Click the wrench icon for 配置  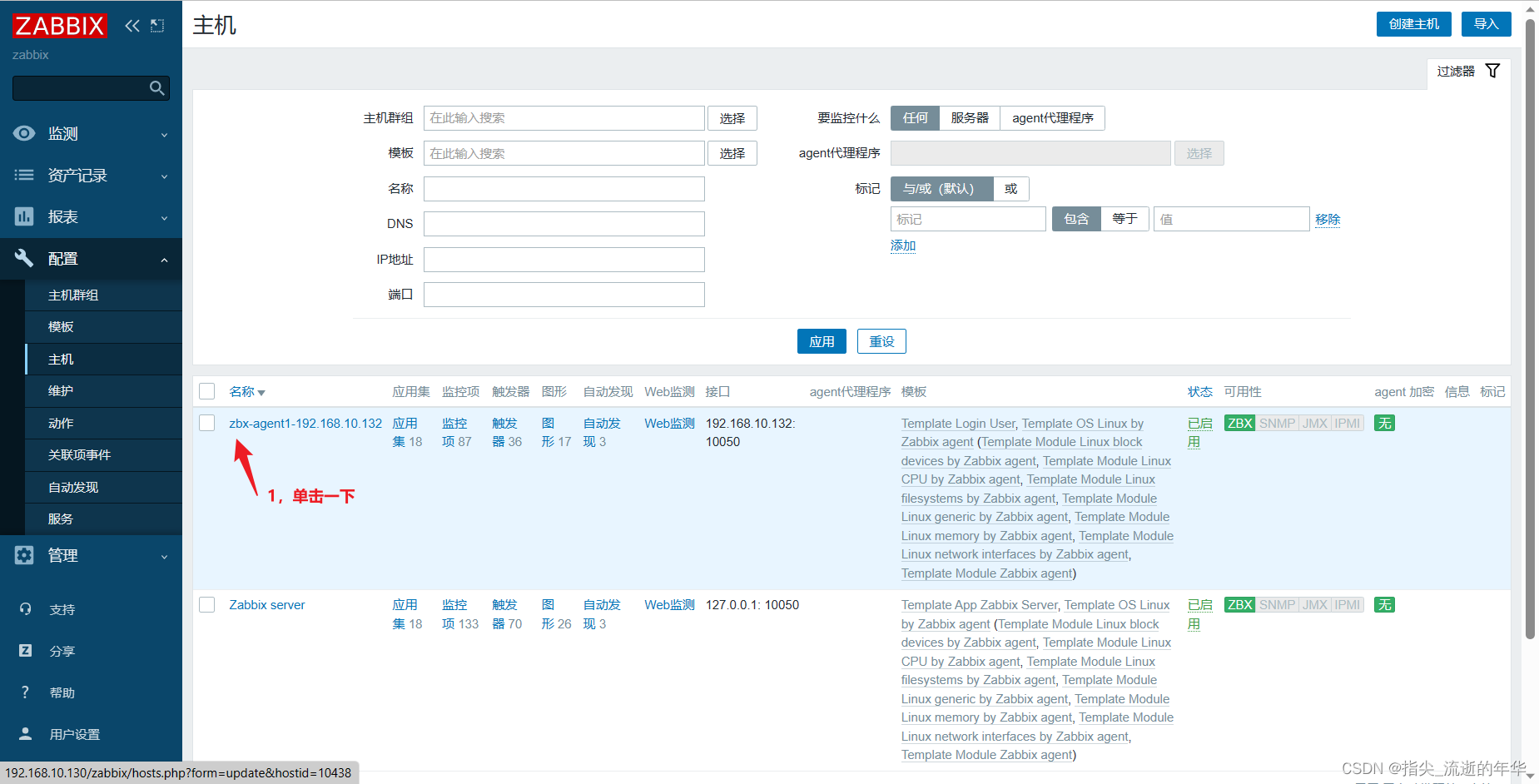coord(24,258)
